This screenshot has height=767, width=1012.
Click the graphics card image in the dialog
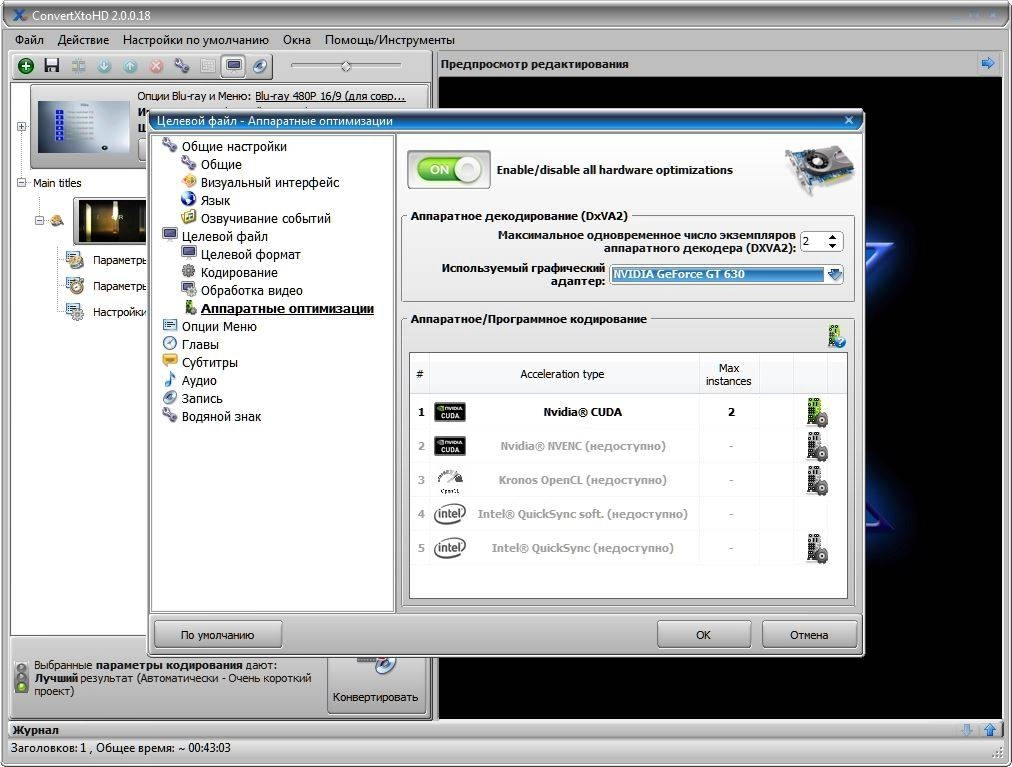click(820, 170)
